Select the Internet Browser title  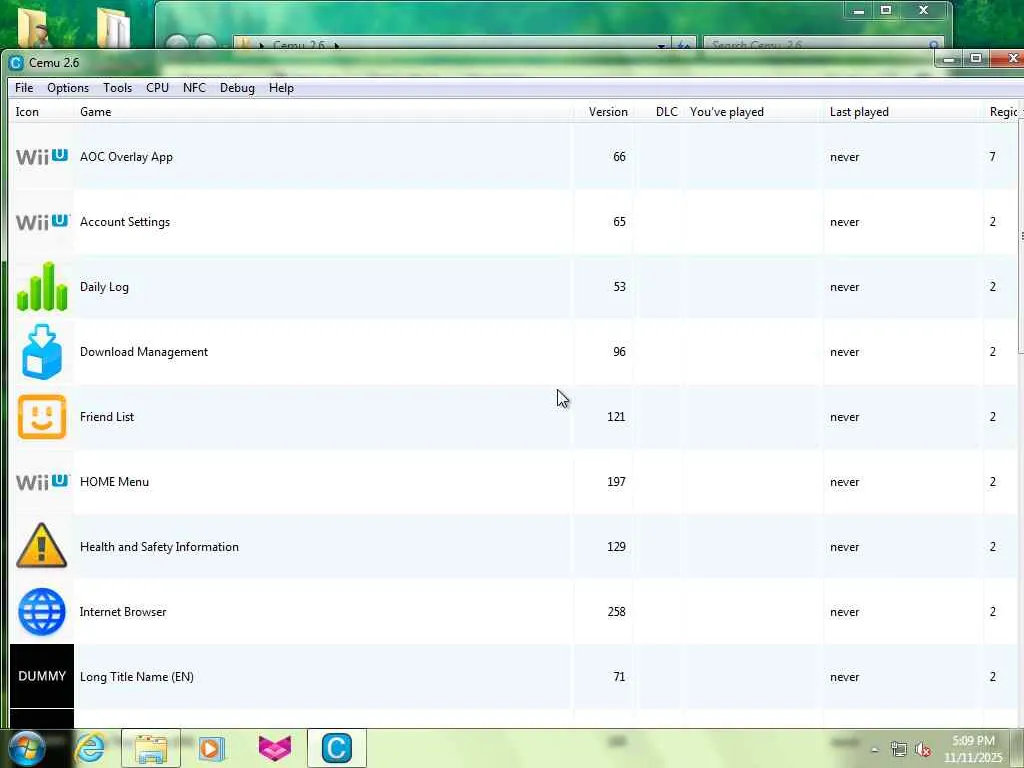click(x=123, y=612)
